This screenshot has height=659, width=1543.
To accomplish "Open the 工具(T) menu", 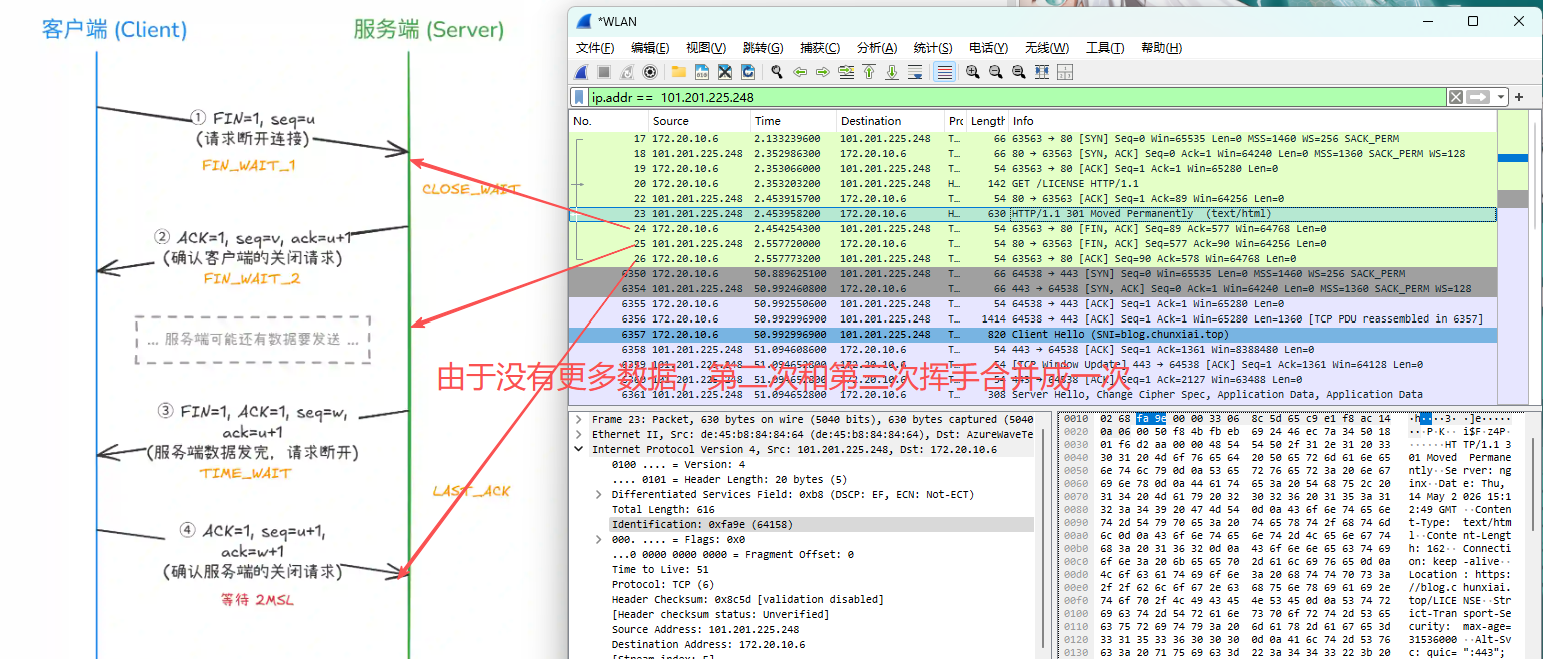I will click(1105, 48).
